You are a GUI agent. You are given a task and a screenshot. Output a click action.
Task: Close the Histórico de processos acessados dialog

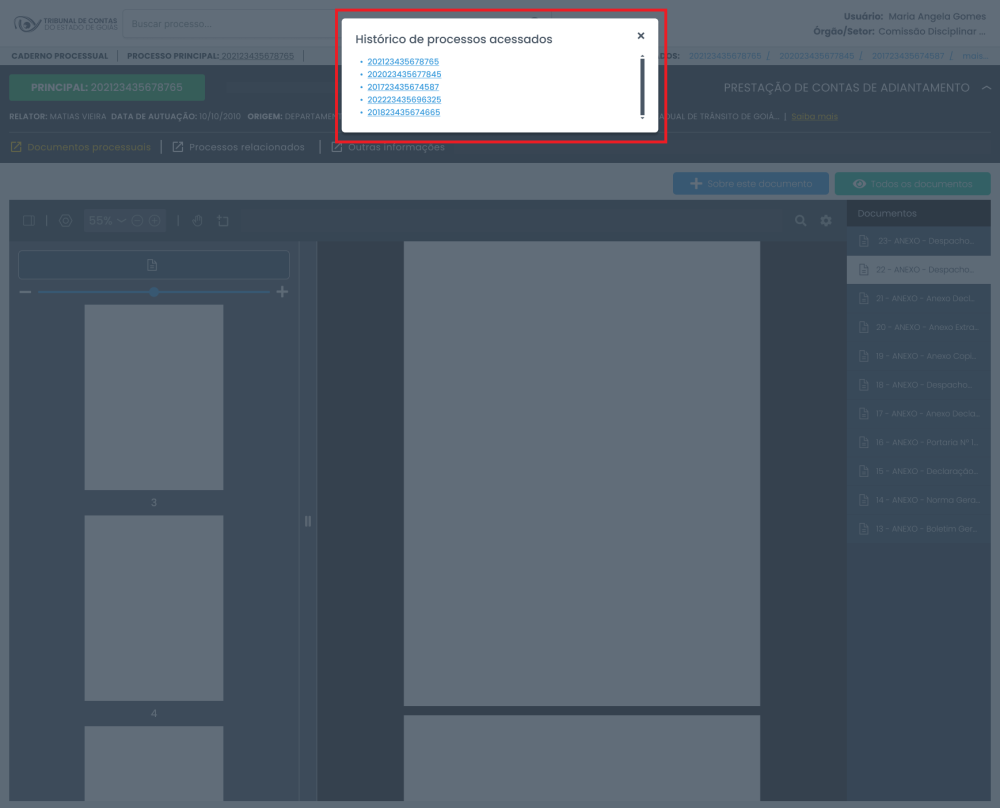[x=641, y=36]
